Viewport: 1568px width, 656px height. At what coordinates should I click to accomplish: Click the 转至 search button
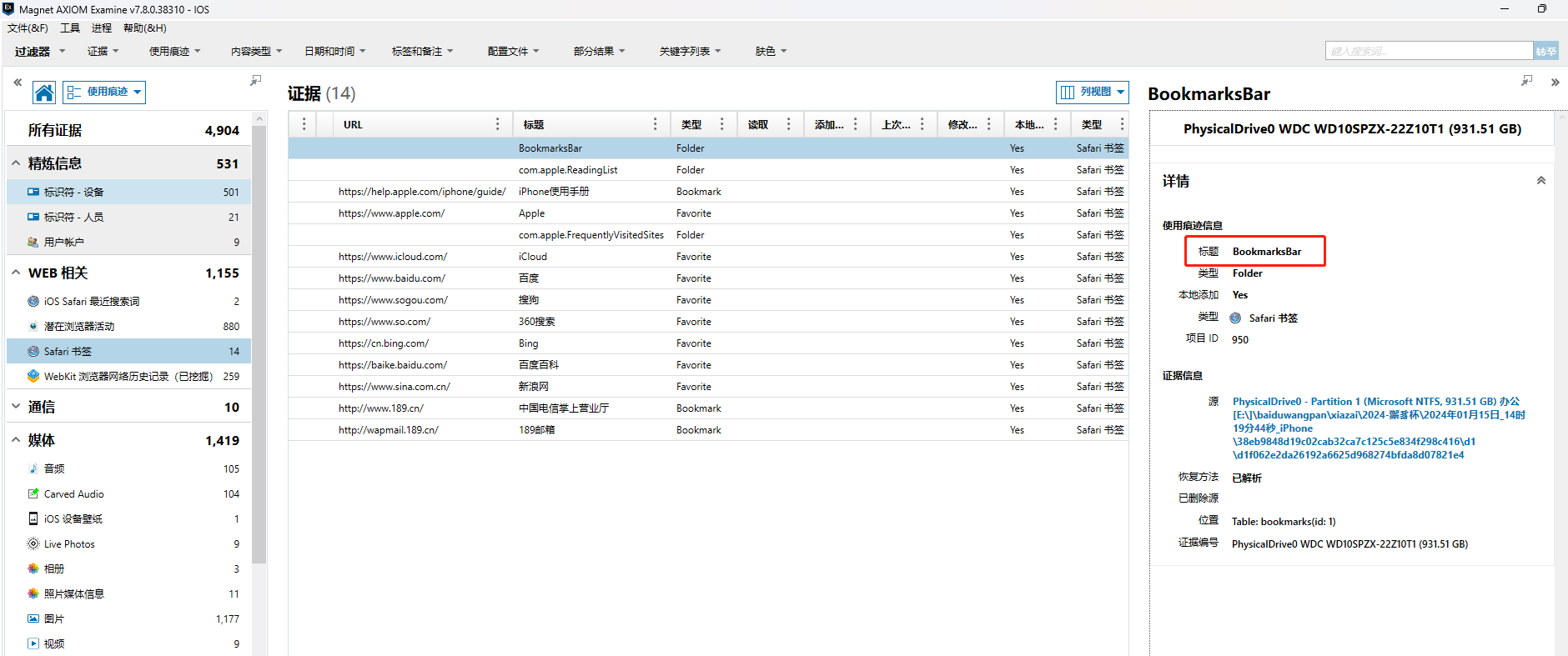[x=1545, y=51]
